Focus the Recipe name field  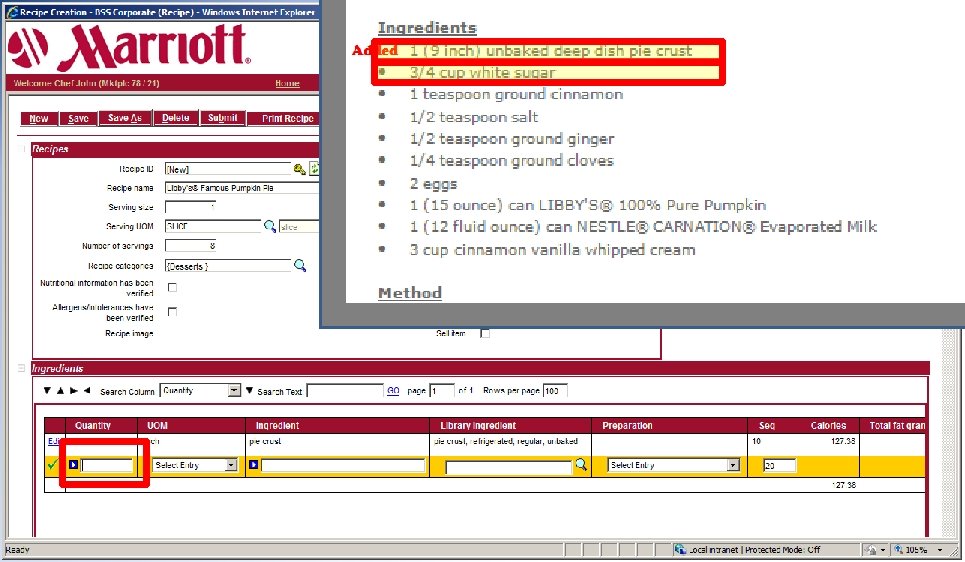tap(242, 188)
